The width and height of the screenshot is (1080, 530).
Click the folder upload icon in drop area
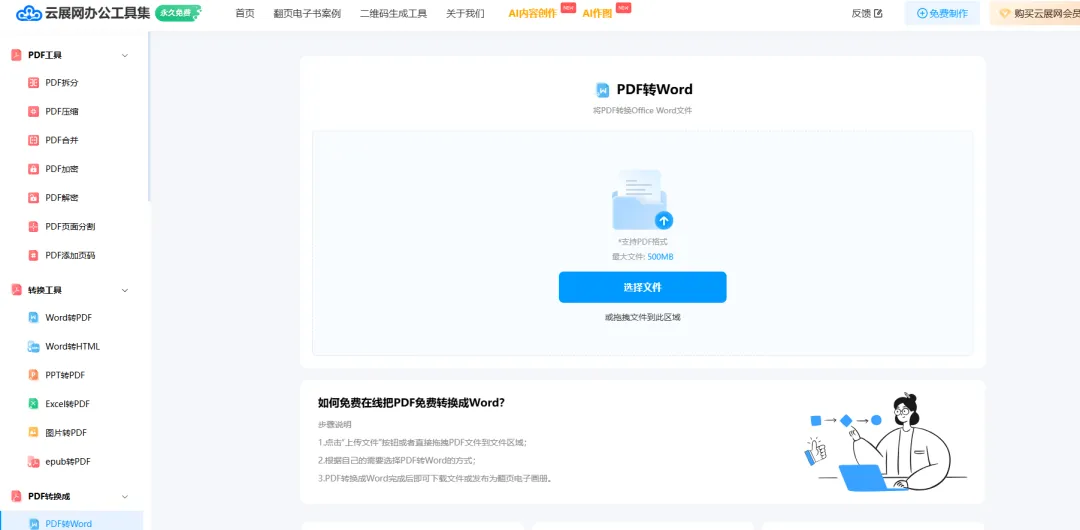pyautogui.click(x=642, y=200)
